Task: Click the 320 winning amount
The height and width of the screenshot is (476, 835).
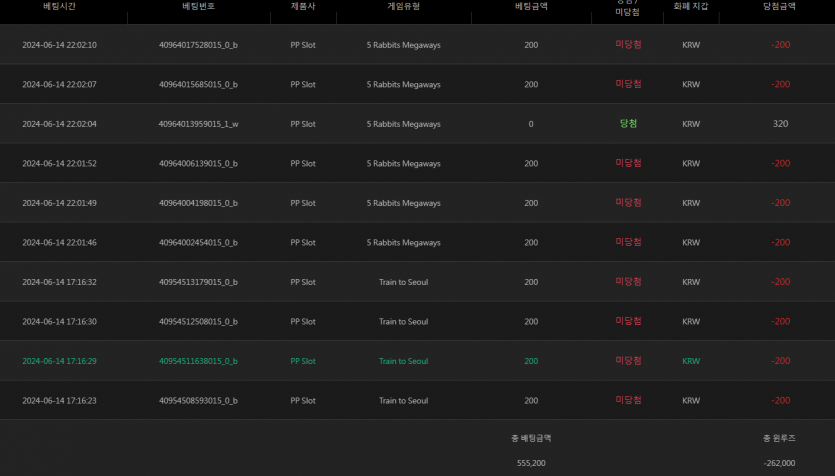Action: pyautogui.click(x=780, y=124)
